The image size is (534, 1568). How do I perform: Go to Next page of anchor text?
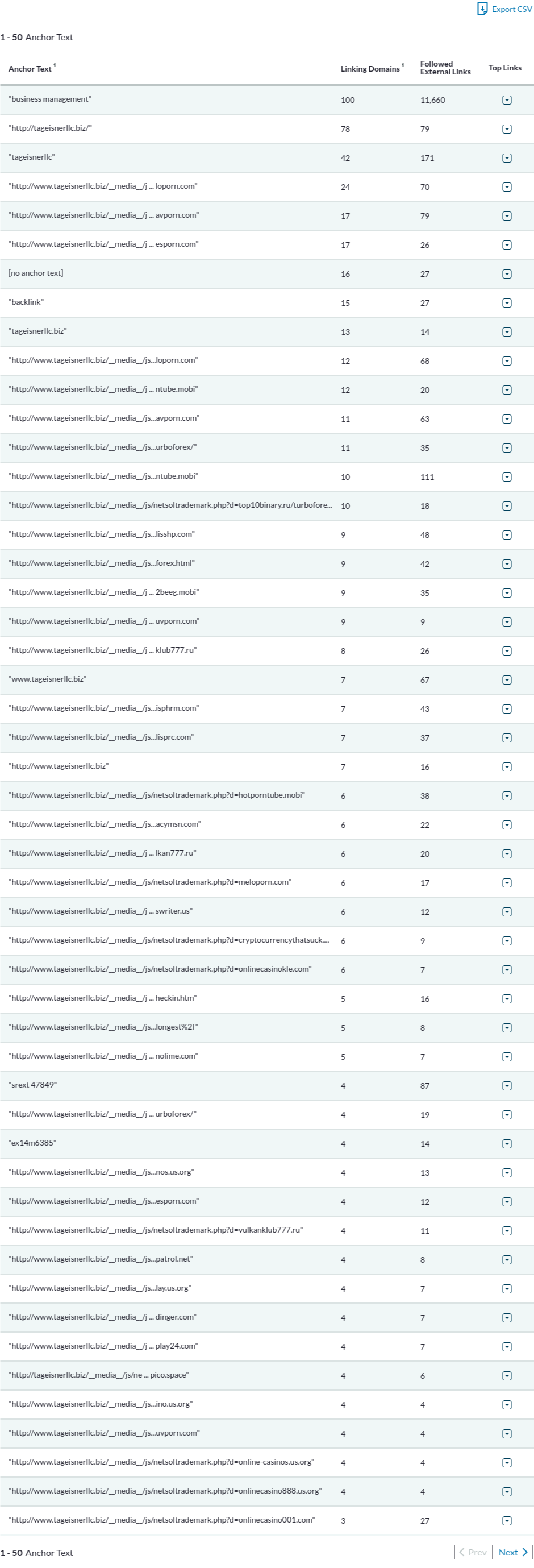click(x=512, y=1552)
